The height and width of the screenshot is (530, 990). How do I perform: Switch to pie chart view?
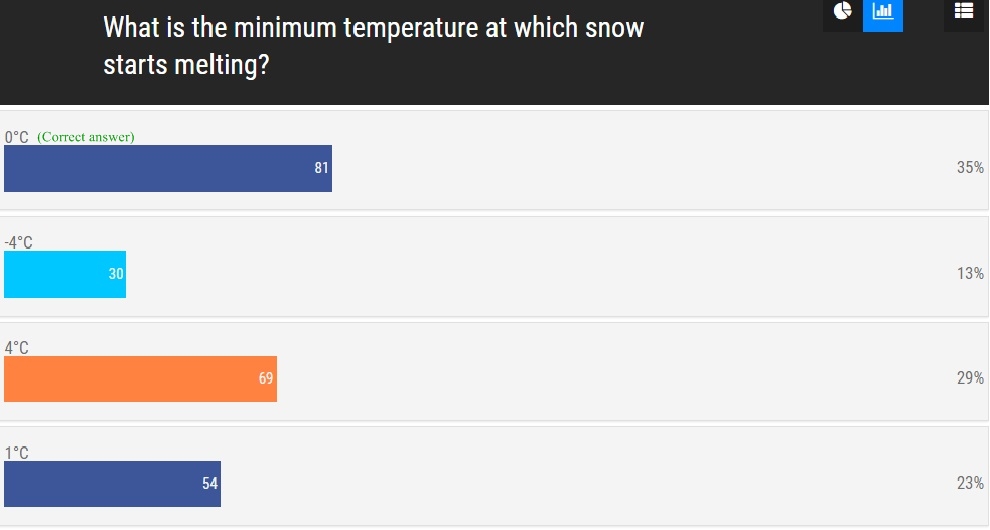pos(842,13)
